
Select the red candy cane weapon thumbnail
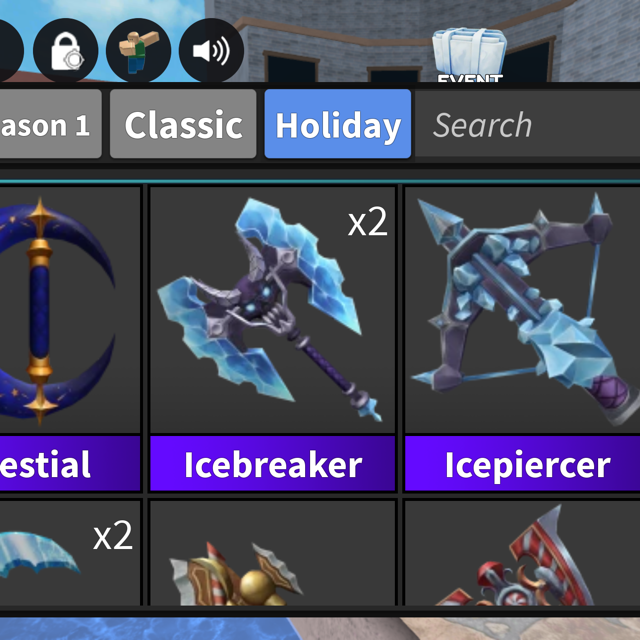[x=522, y=553]
